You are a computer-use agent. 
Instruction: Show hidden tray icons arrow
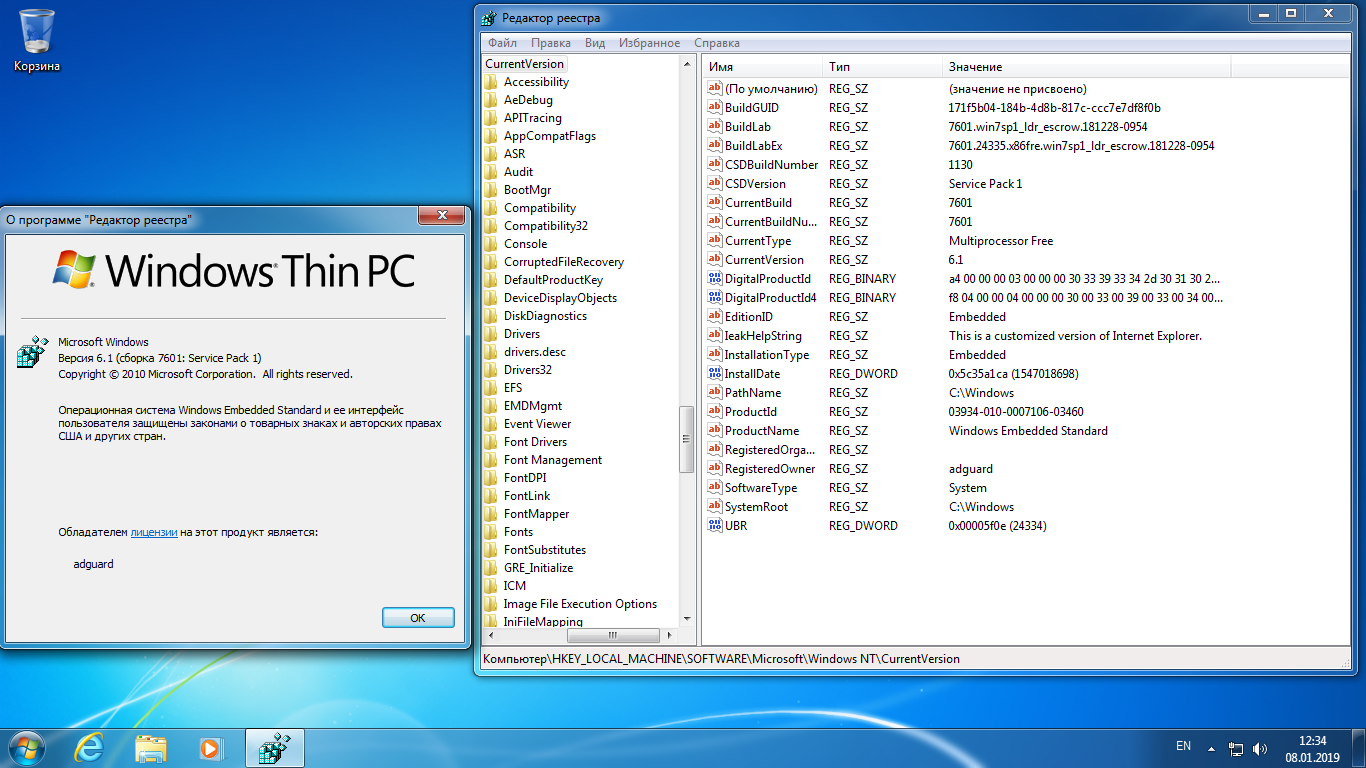(1212, 748)
